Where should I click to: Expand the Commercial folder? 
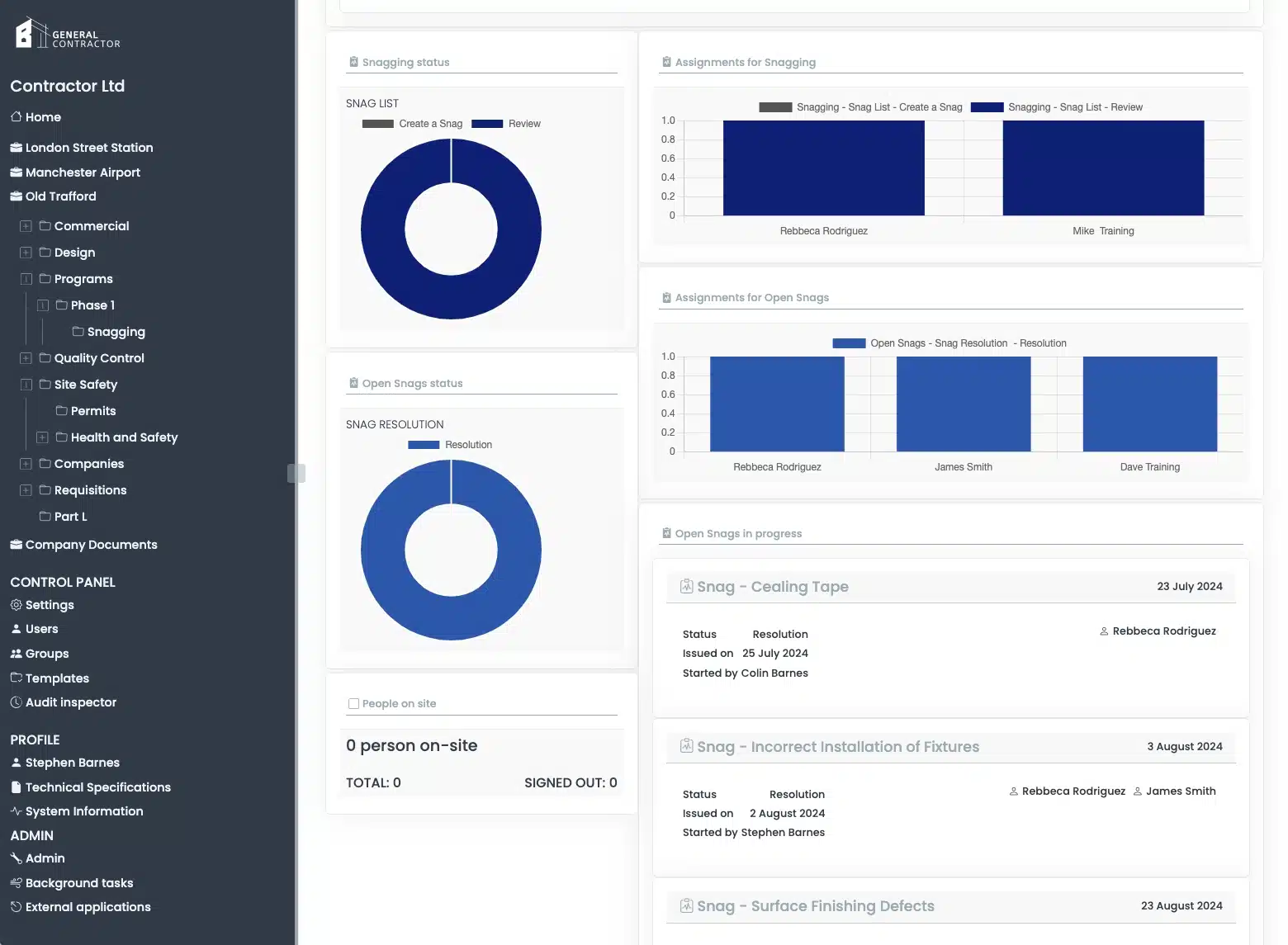click(26, 226)
